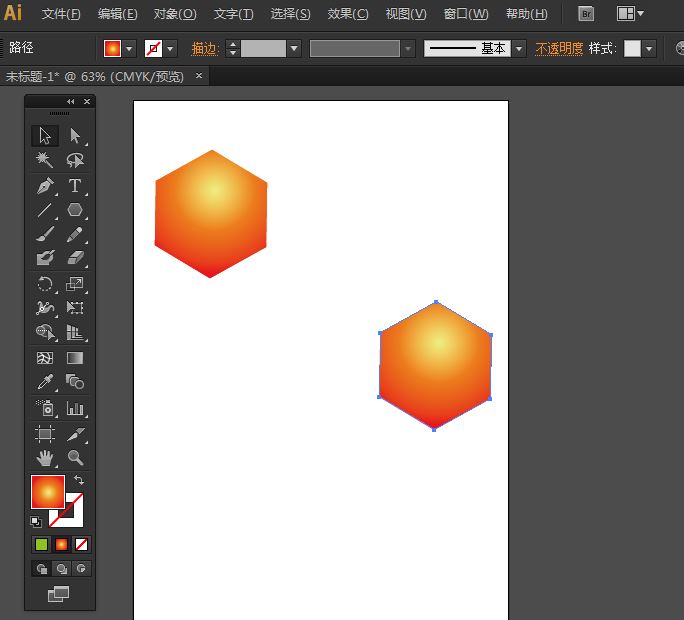This screenshot has width=684, height=620.
Task: Expand the stroke profile 基本 dropdown
Action: (x=519, y=48)
